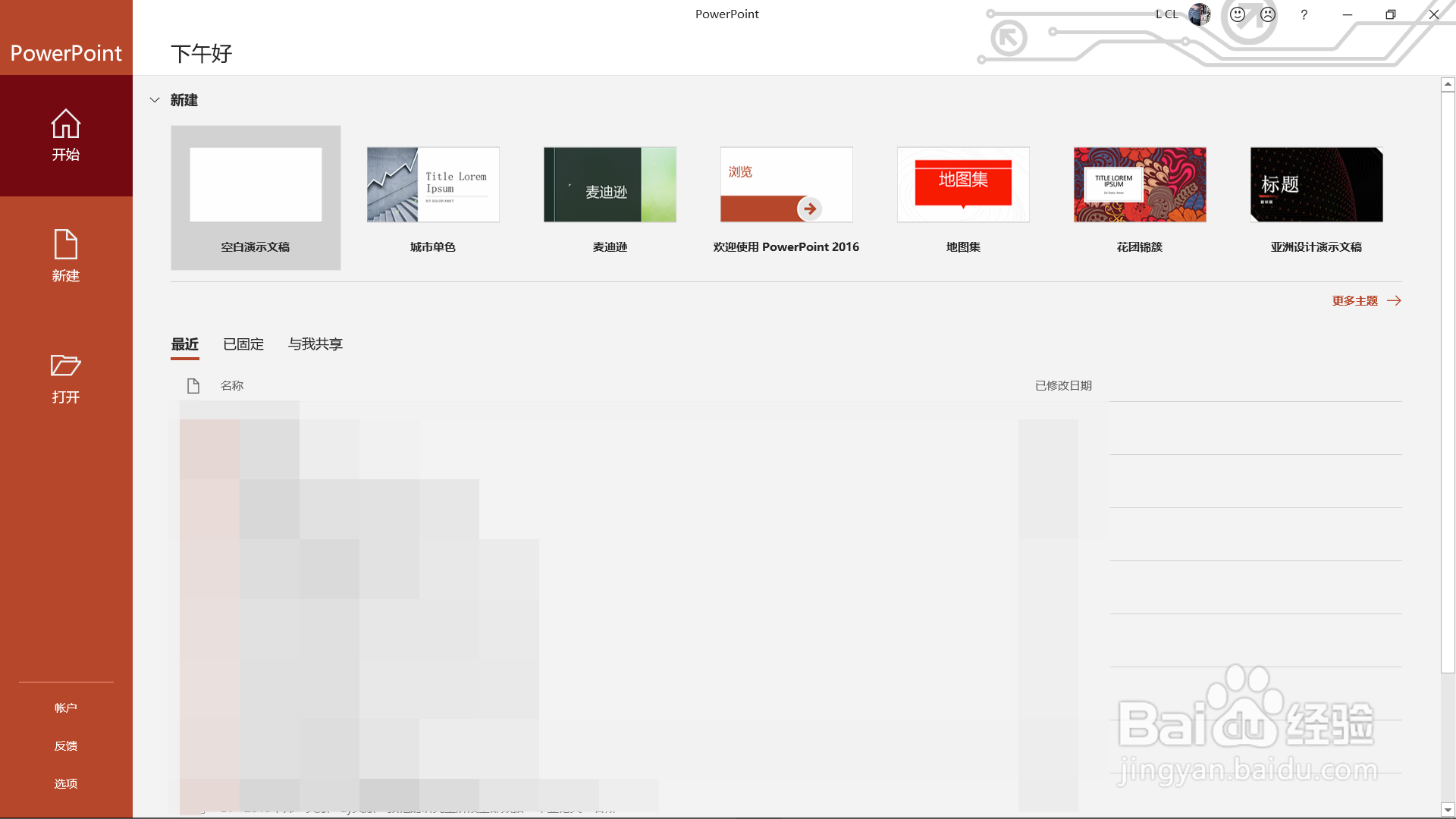The image size is (1456, 819).
Task: Switch to the 与我共享 tab
Action: pos(315,344)
